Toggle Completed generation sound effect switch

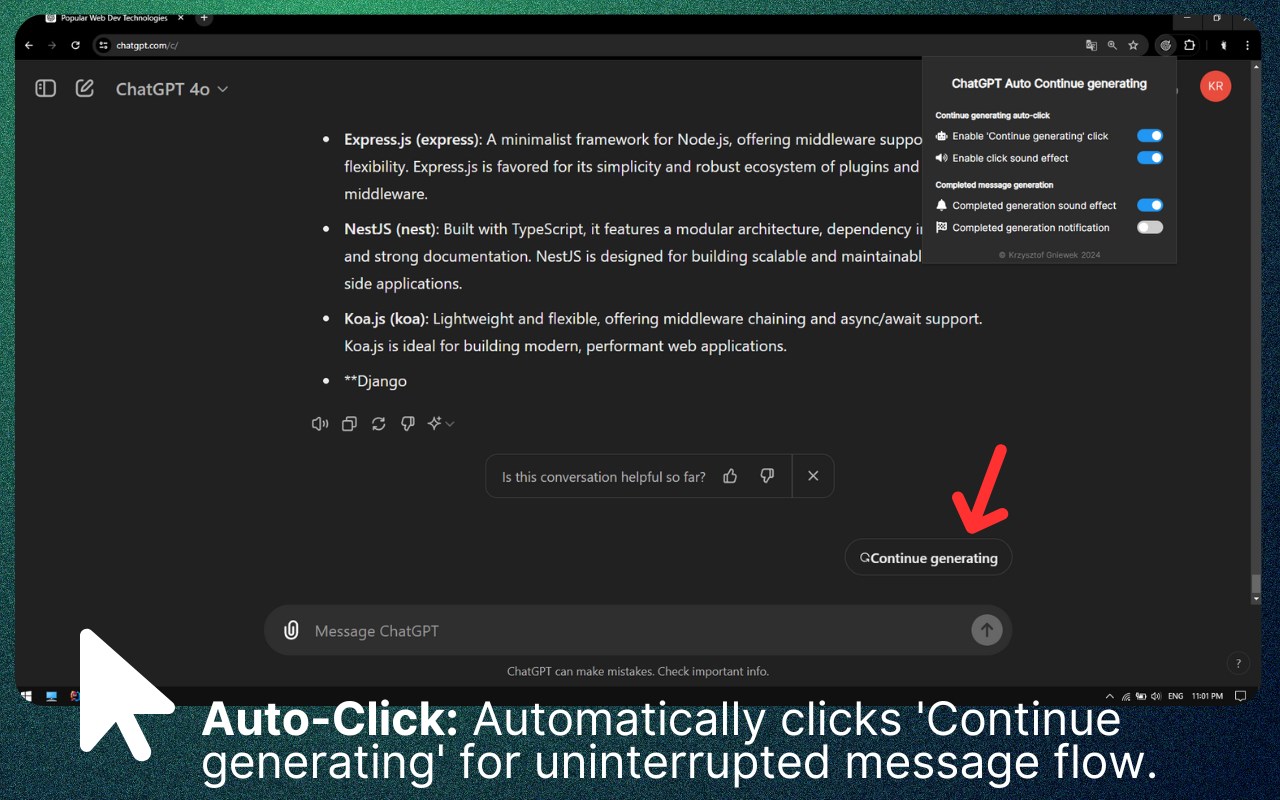[1150, 205]
